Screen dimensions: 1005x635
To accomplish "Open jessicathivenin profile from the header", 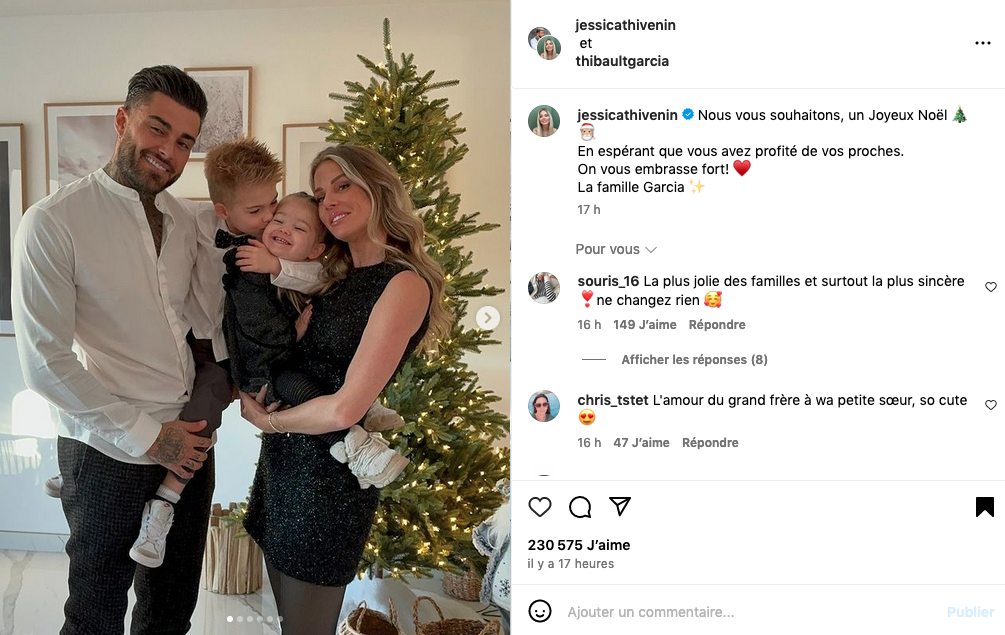I will [626, 25].
